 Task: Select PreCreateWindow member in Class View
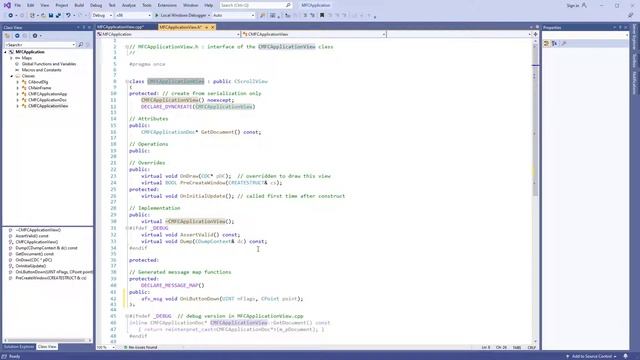point(51,278)
